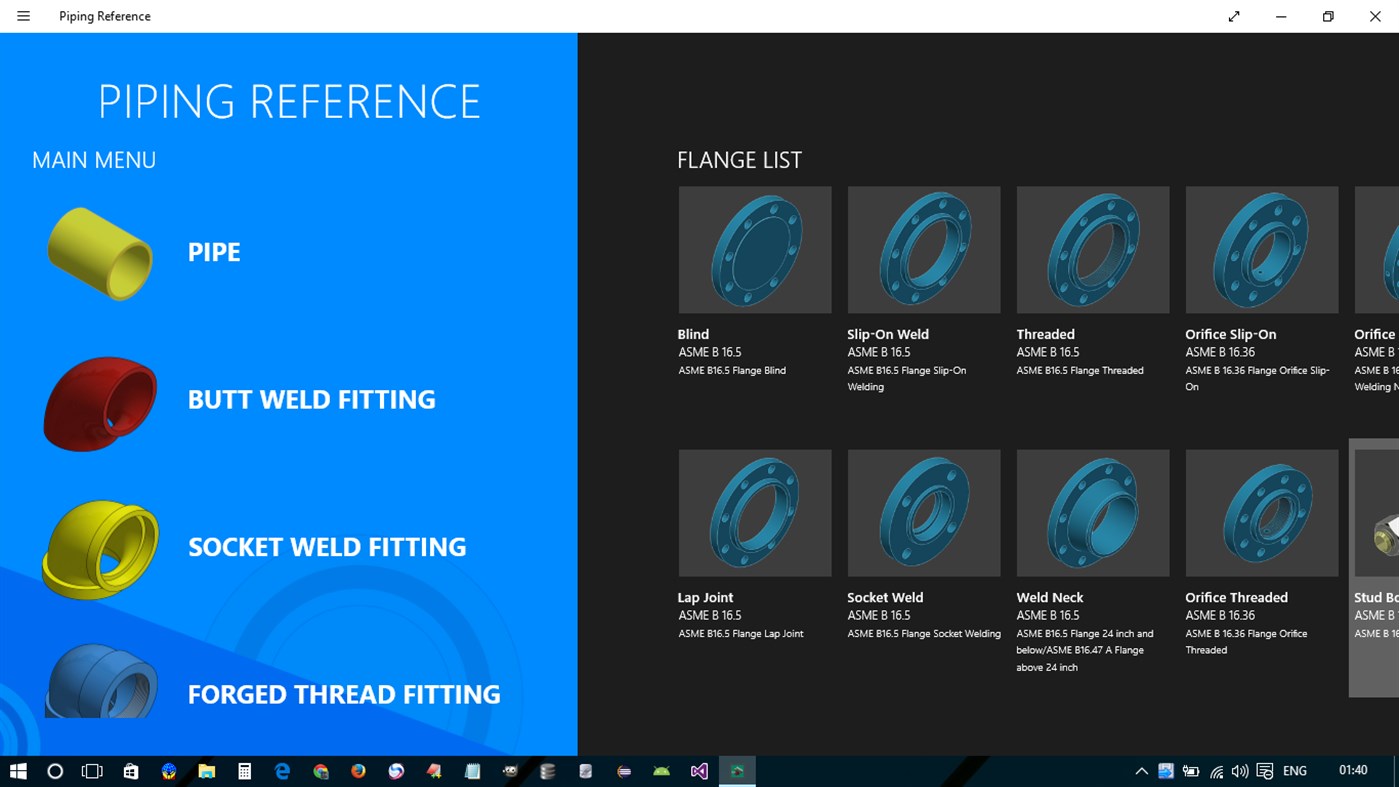Select the yellow Pipe icon in main menu
The image size is (1399, 787).
99,253
